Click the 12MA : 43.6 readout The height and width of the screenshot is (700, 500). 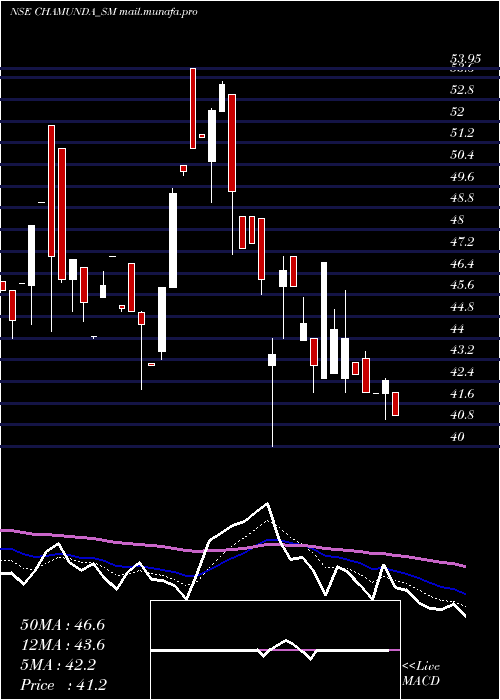coord(62,645)
